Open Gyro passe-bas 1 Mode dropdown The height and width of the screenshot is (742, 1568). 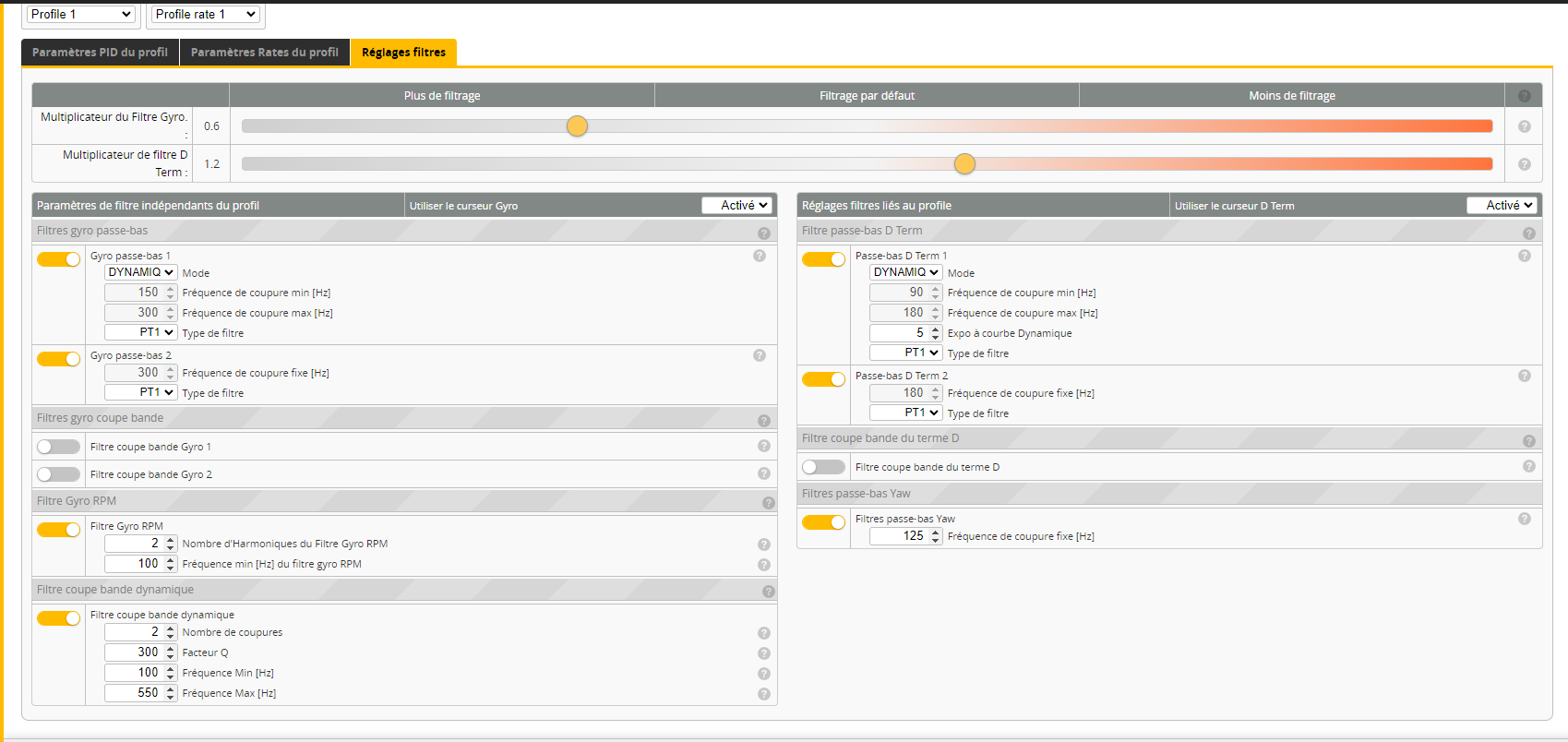(x=140, y=272)
